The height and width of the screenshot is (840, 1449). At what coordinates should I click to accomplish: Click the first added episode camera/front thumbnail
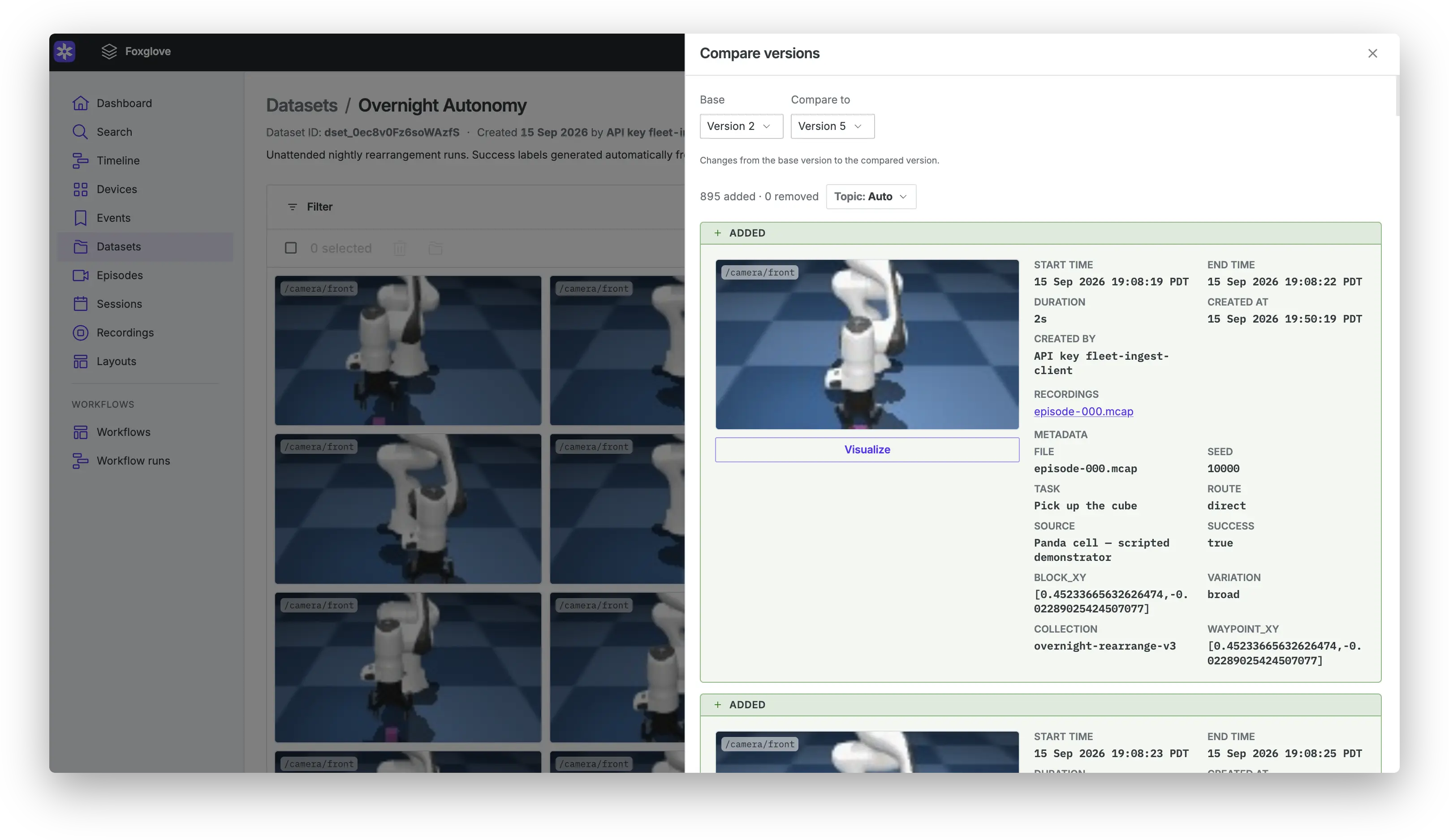pyautogui.click(x=867, y=345)
